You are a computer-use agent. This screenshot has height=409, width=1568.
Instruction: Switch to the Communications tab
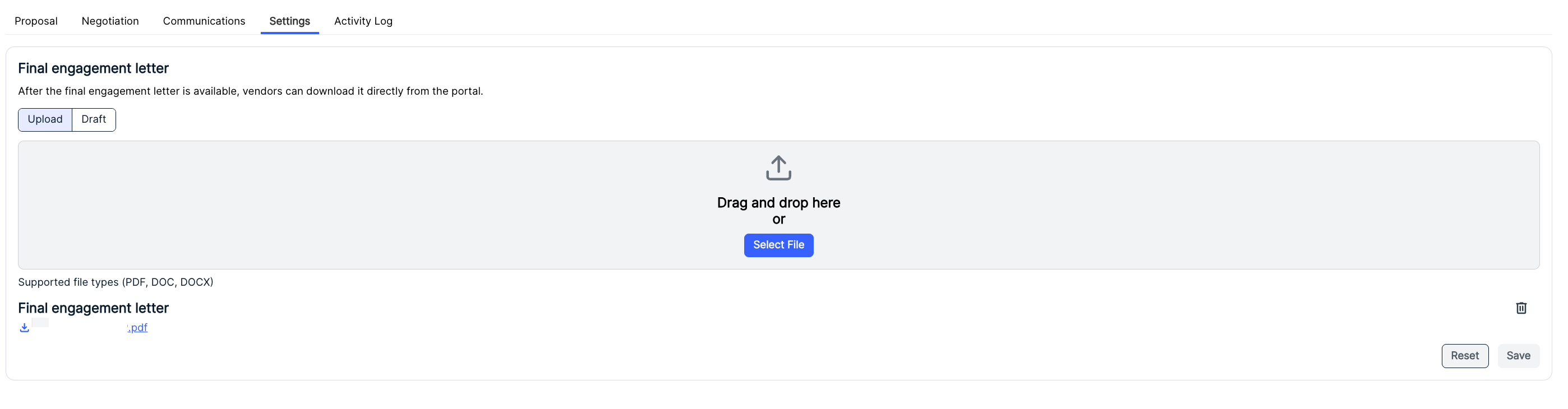click(204, 21)
